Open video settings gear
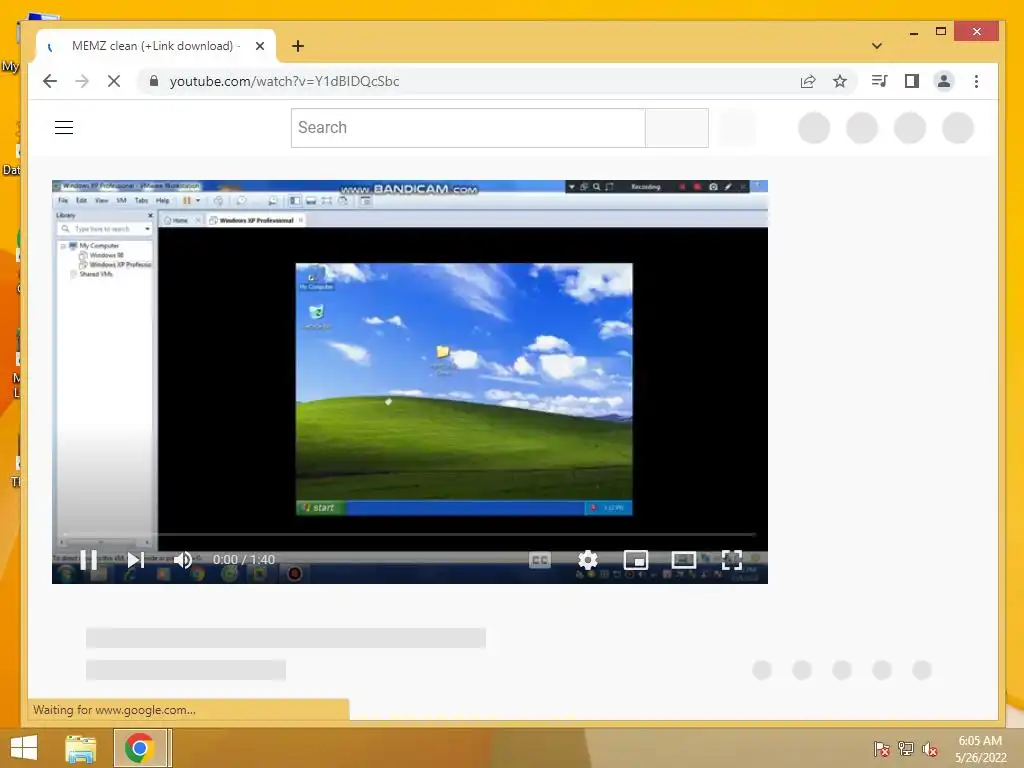1024x768 pixels. (588, 560)
